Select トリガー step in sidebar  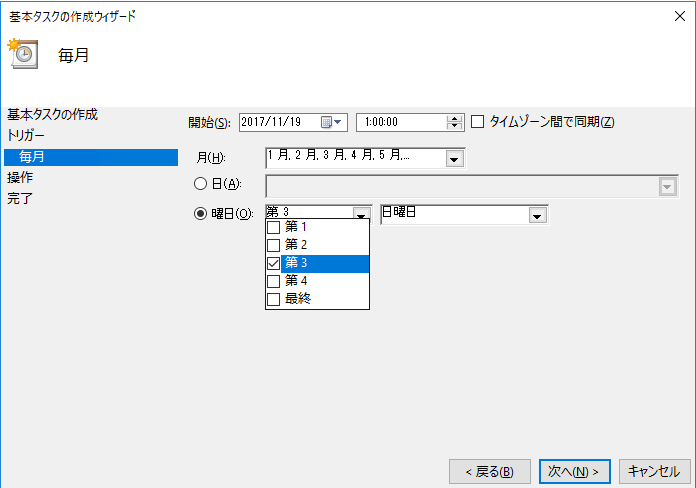point(26,135)
